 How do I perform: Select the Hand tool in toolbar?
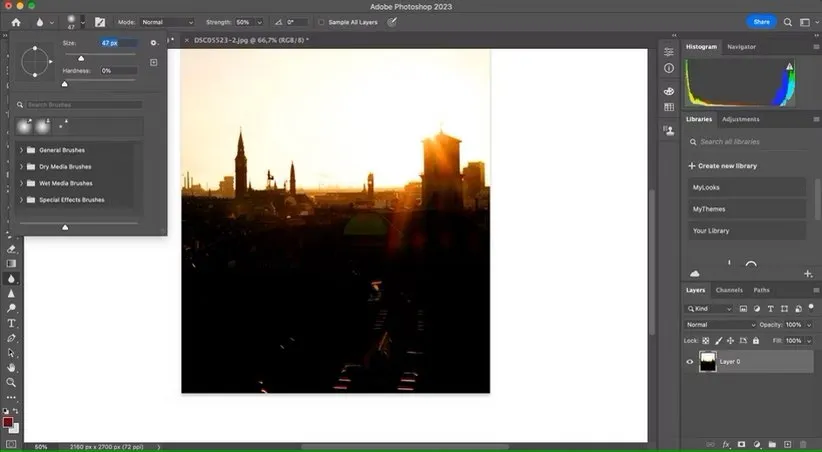click(11, 367)
